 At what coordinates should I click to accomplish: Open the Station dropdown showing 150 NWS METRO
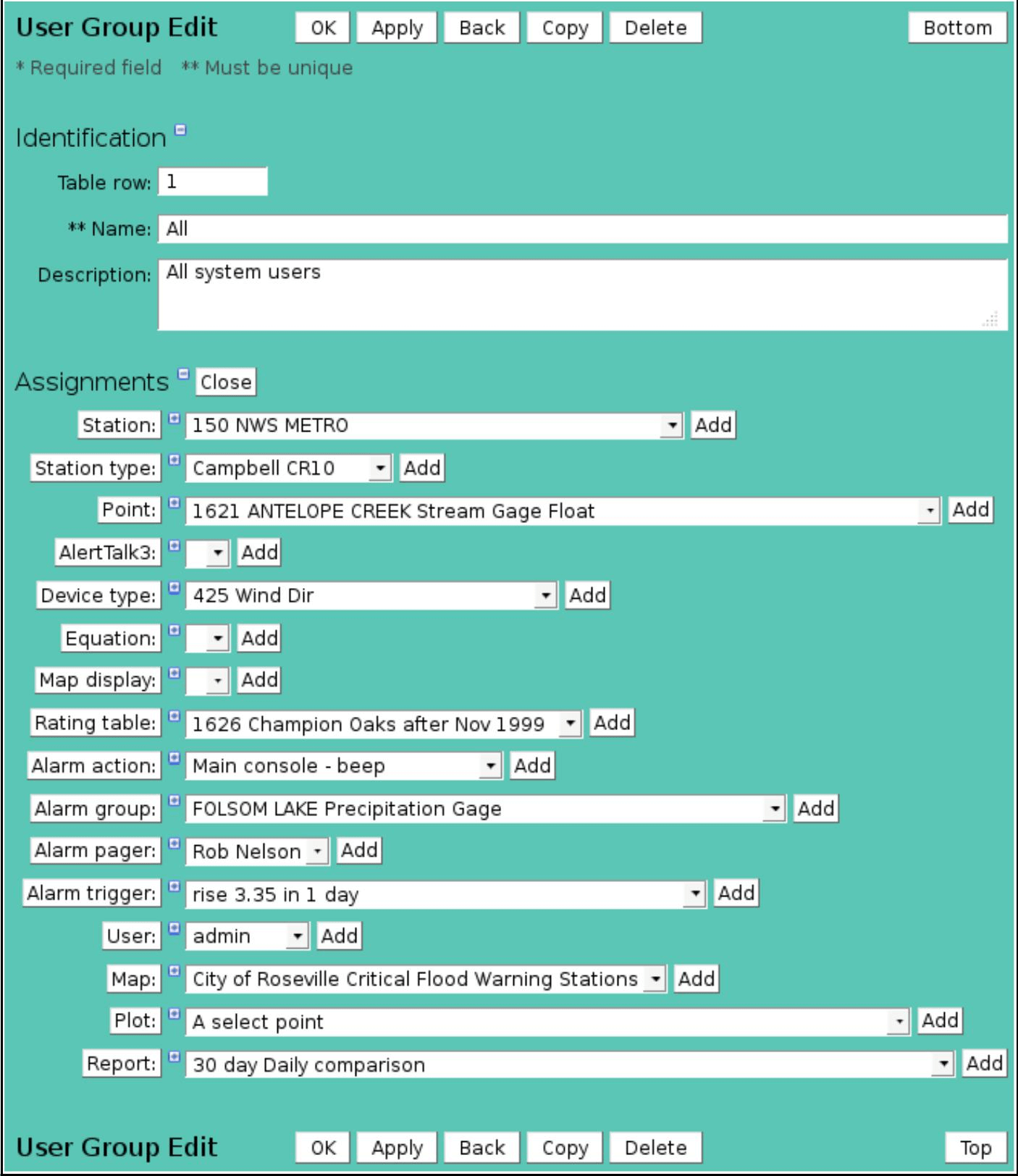434,425
